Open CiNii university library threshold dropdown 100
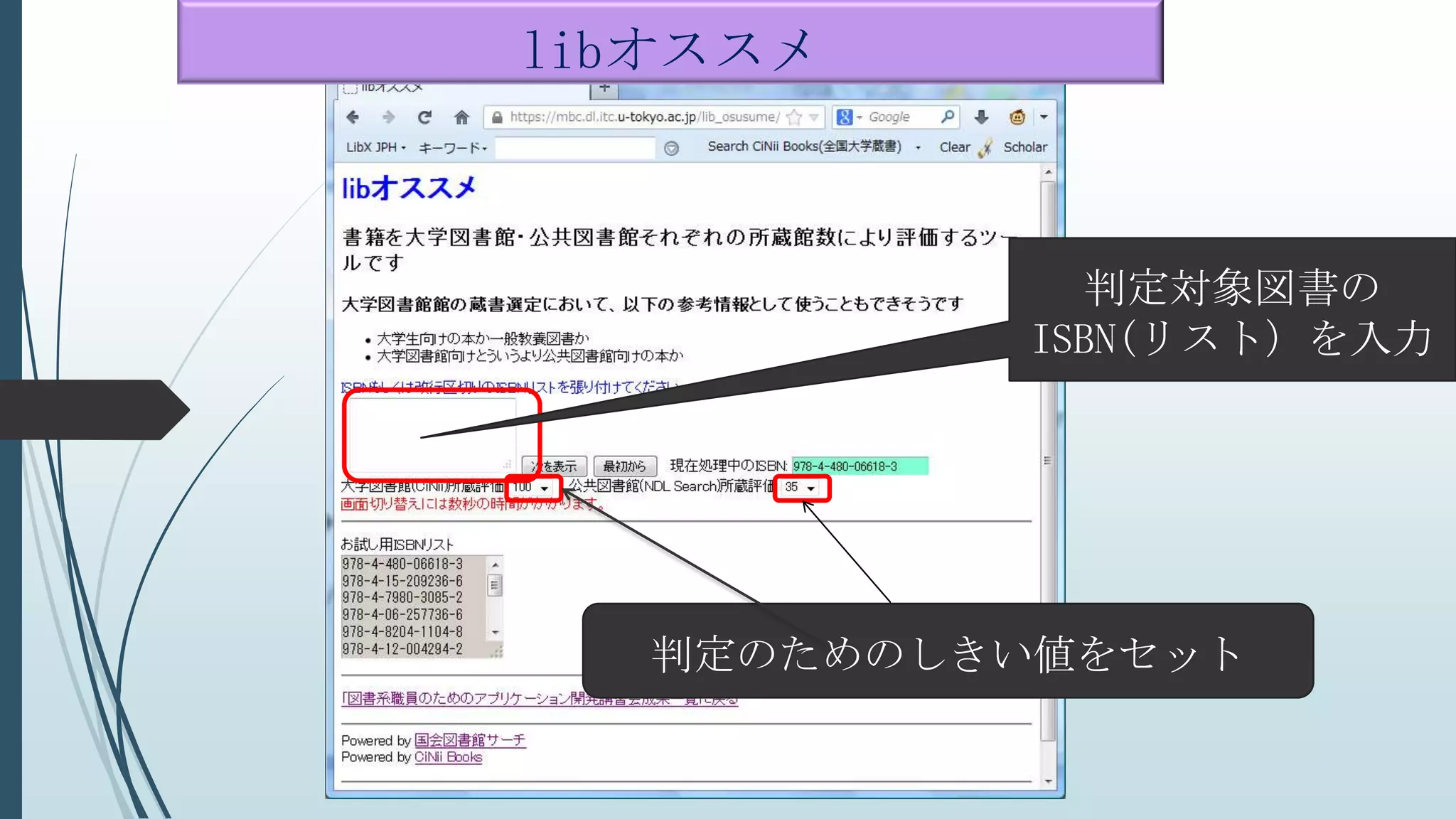 (532, 487)
